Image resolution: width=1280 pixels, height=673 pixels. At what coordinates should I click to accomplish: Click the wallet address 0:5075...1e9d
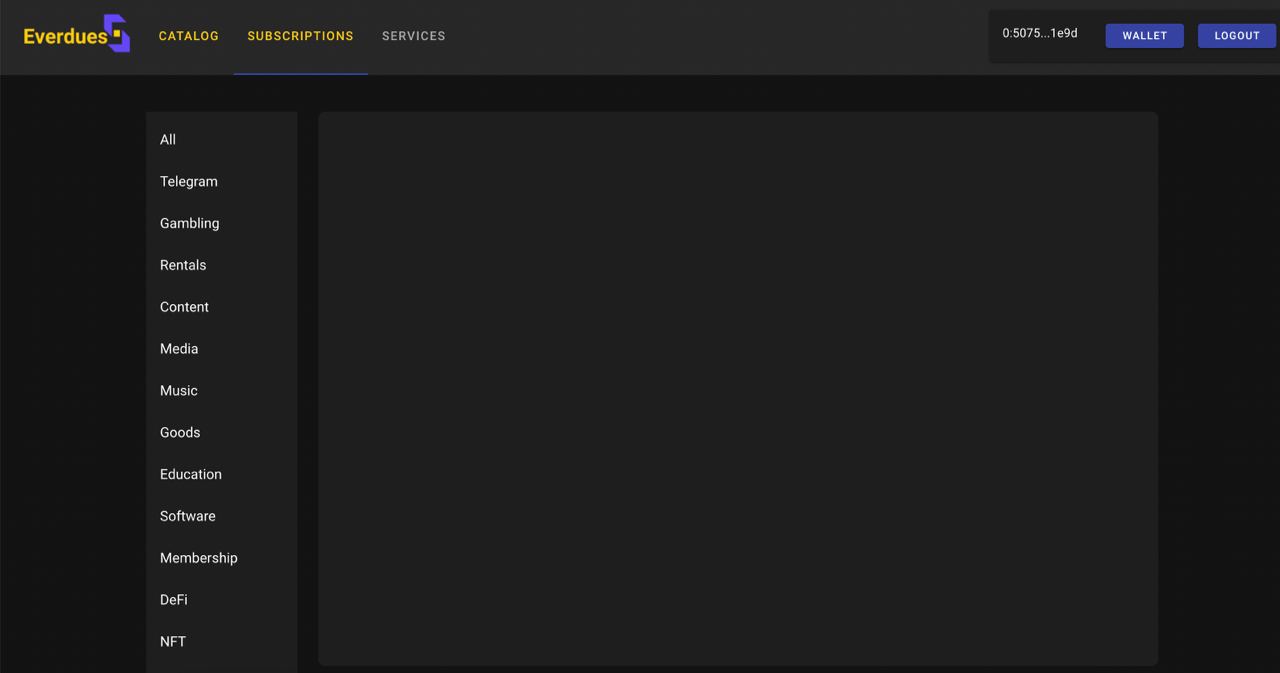[x=1040, y=34]
